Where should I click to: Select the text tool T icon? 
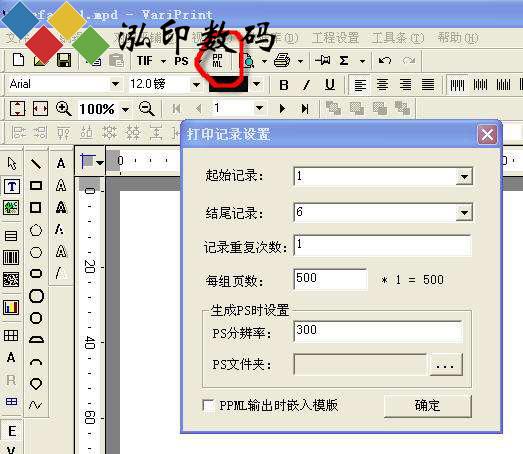[12, 186]
